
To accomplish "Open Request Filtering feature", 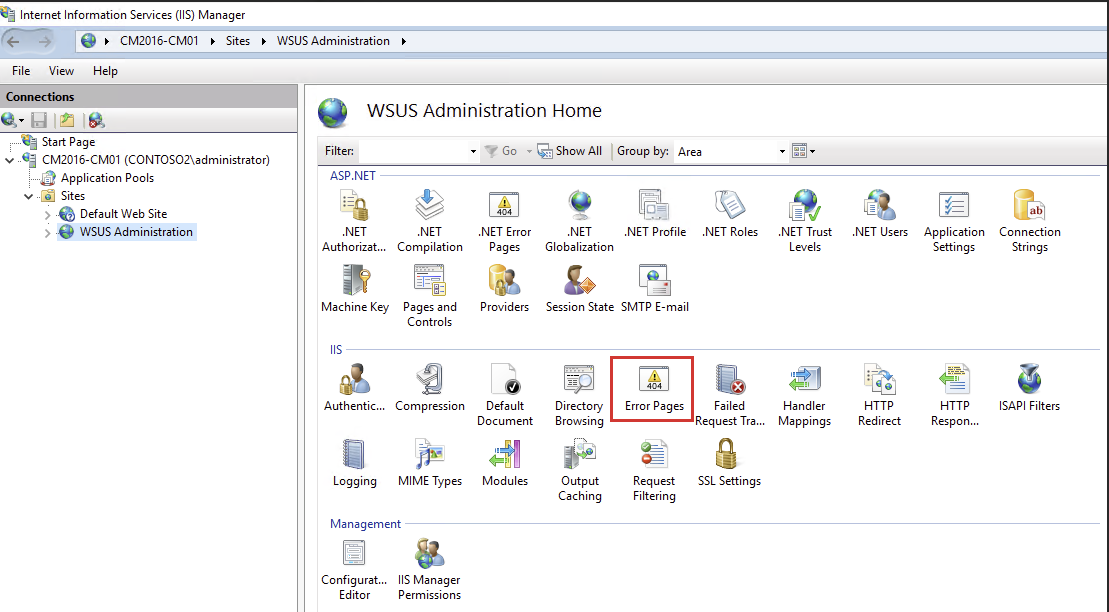I will point(654,470).
